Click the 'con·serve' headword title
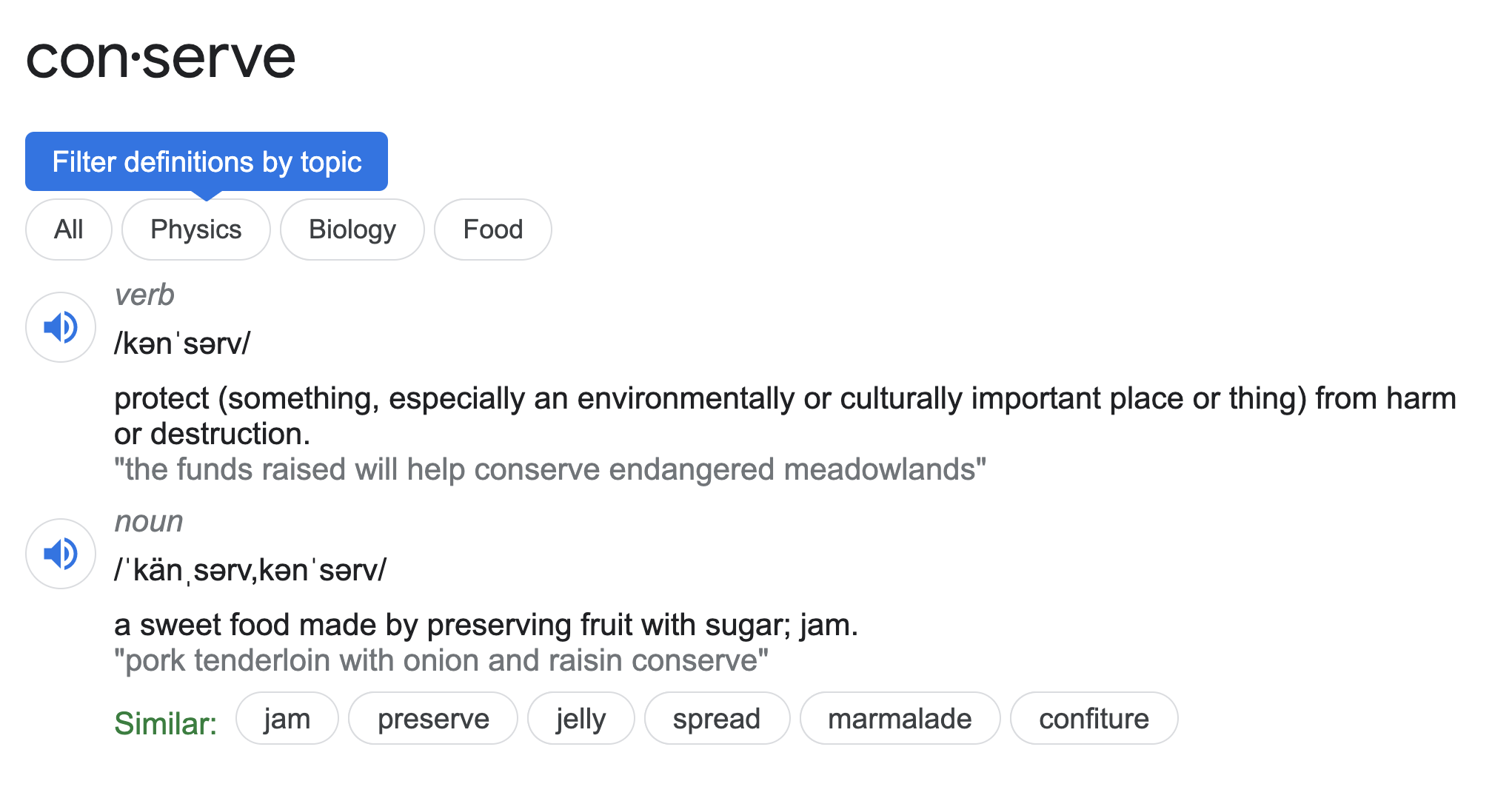The image size is (1512, 801). click(x=161, y=58)
